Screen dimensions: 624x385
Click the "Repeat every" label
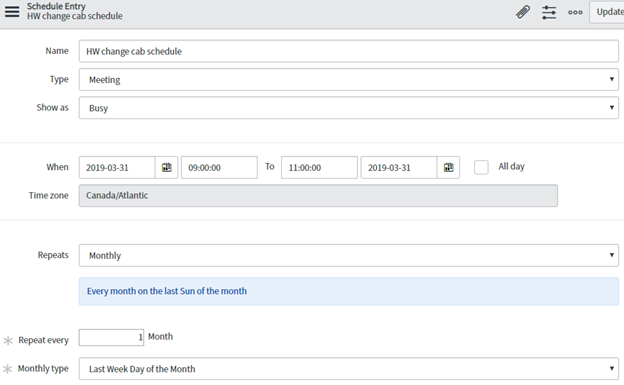[x=43, y=340]
